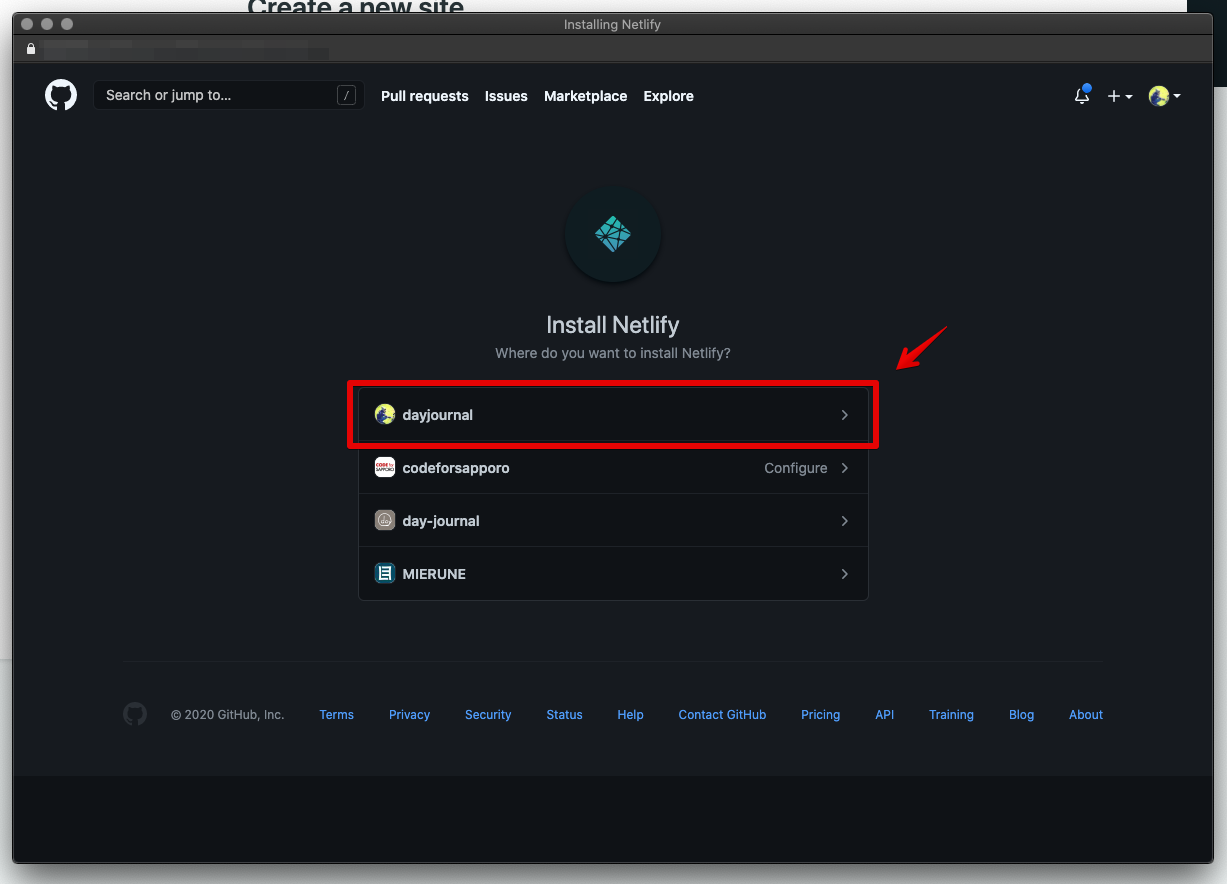The image size is (1227, 884).
Task: Choose day-journal as the install location
Action: tap(613, 520)
